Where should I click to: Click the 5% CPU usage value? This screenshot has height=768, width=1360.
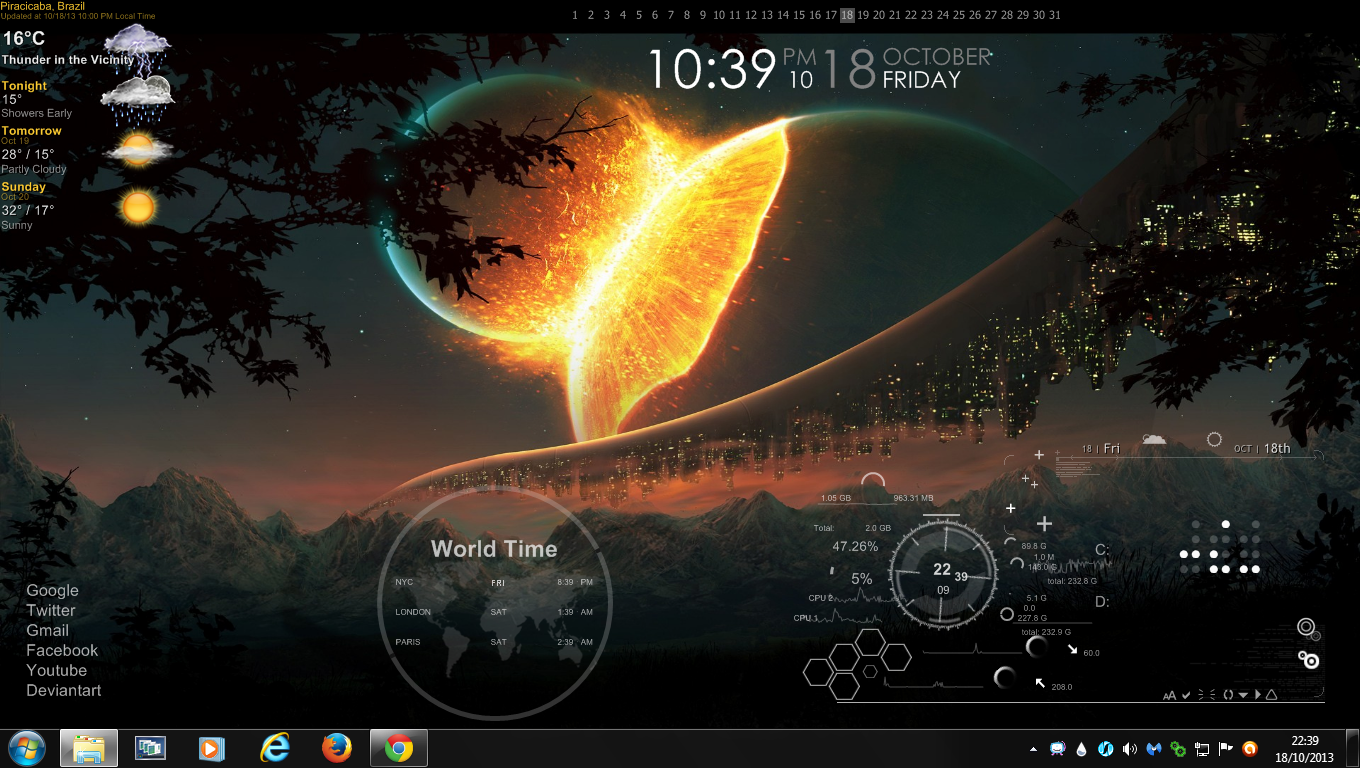(861, 579)
